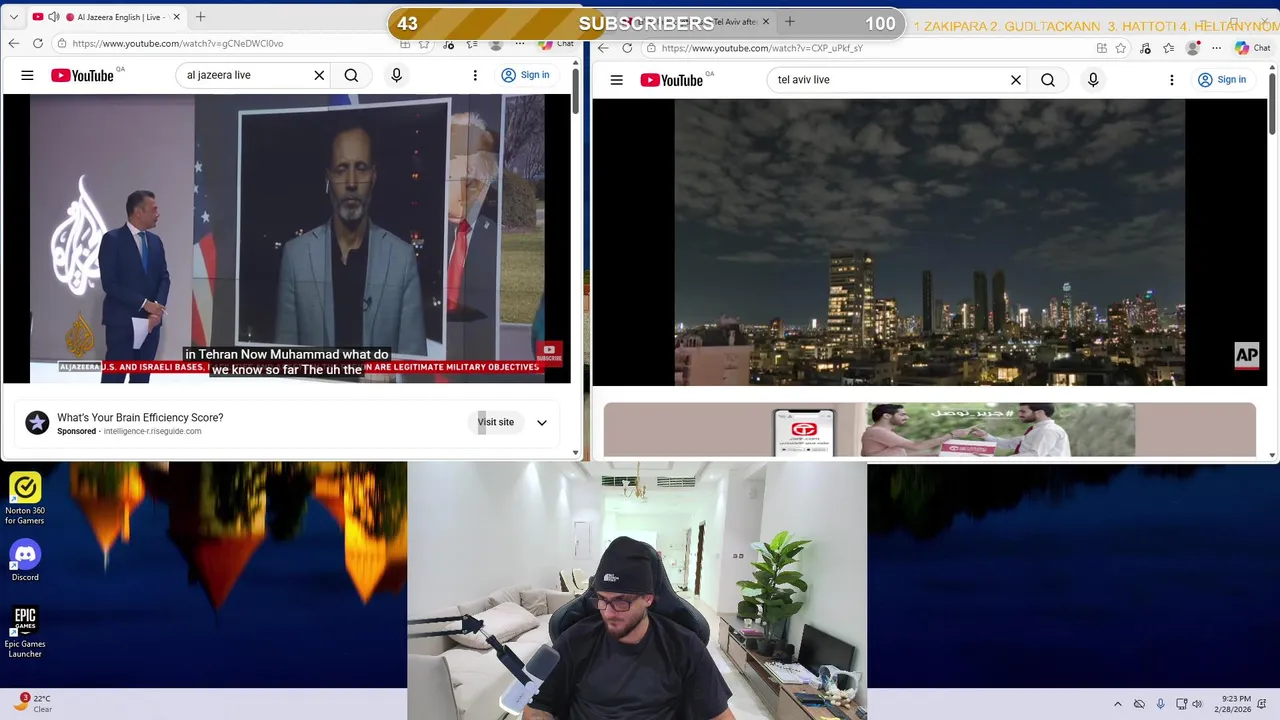
Task: Open OneDrive cloud tray icon
Action: [x=1139, y=704]
